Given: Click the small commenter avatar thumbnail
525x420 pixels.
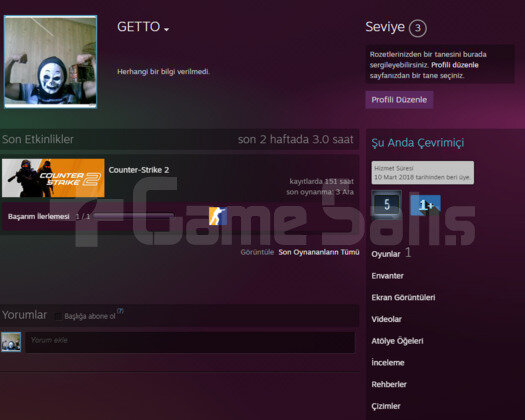Looking at the screenshot, I should [x=11, y=342].
